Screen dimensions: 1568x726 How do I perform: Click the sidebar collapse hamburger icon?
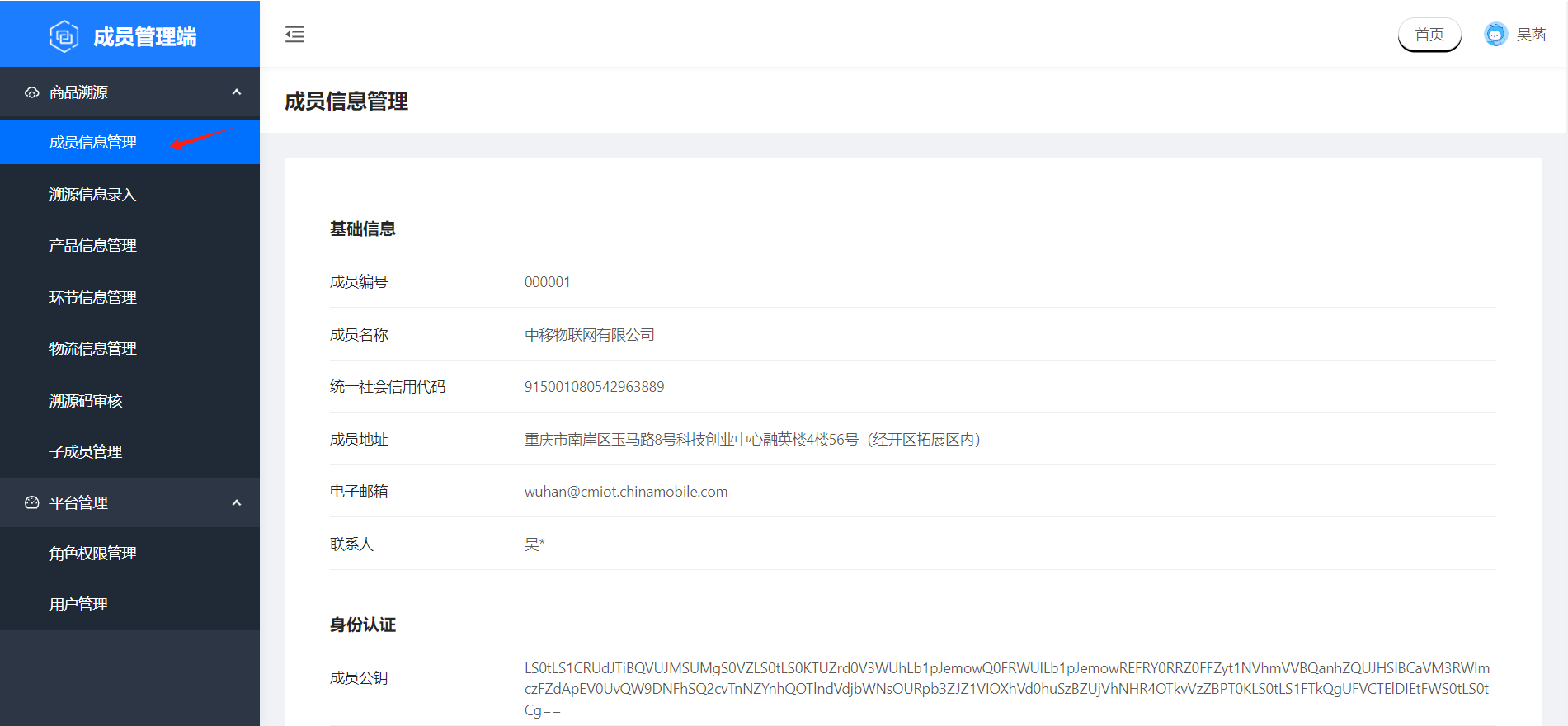coord(294,35)
